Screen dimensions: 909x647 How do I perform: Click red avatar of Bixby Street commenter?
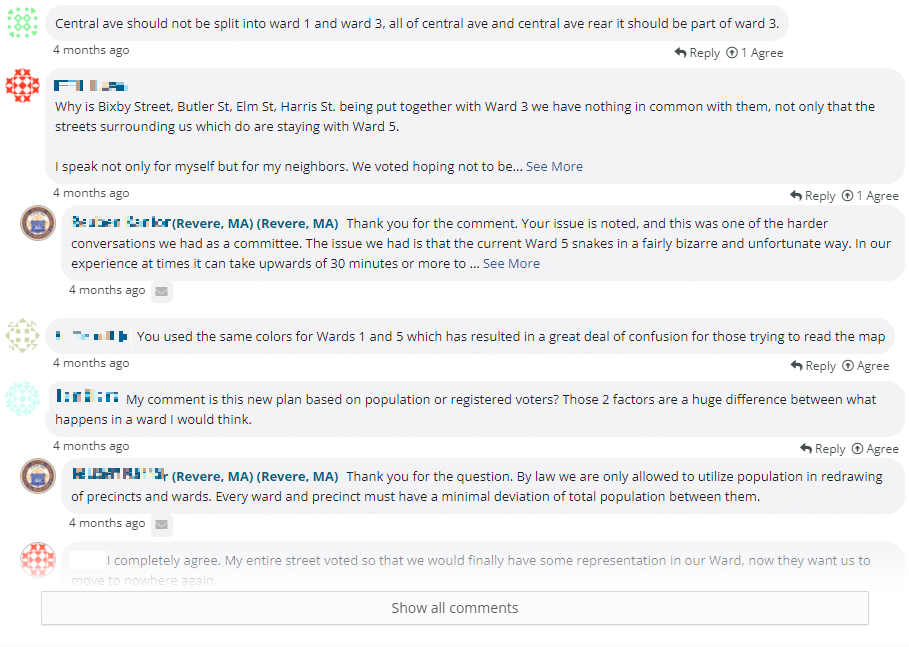coord(22,86)
